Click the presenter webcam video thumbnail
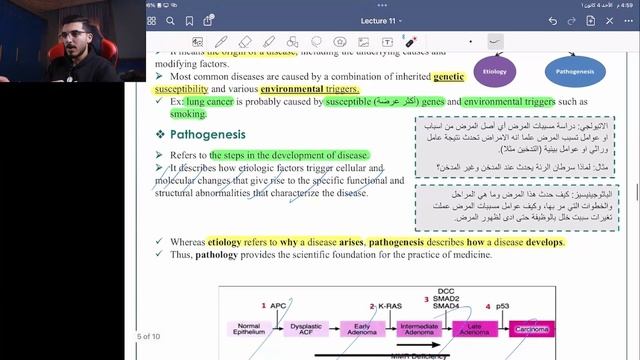This screenshot has width=640, height=360. (73, 41)
